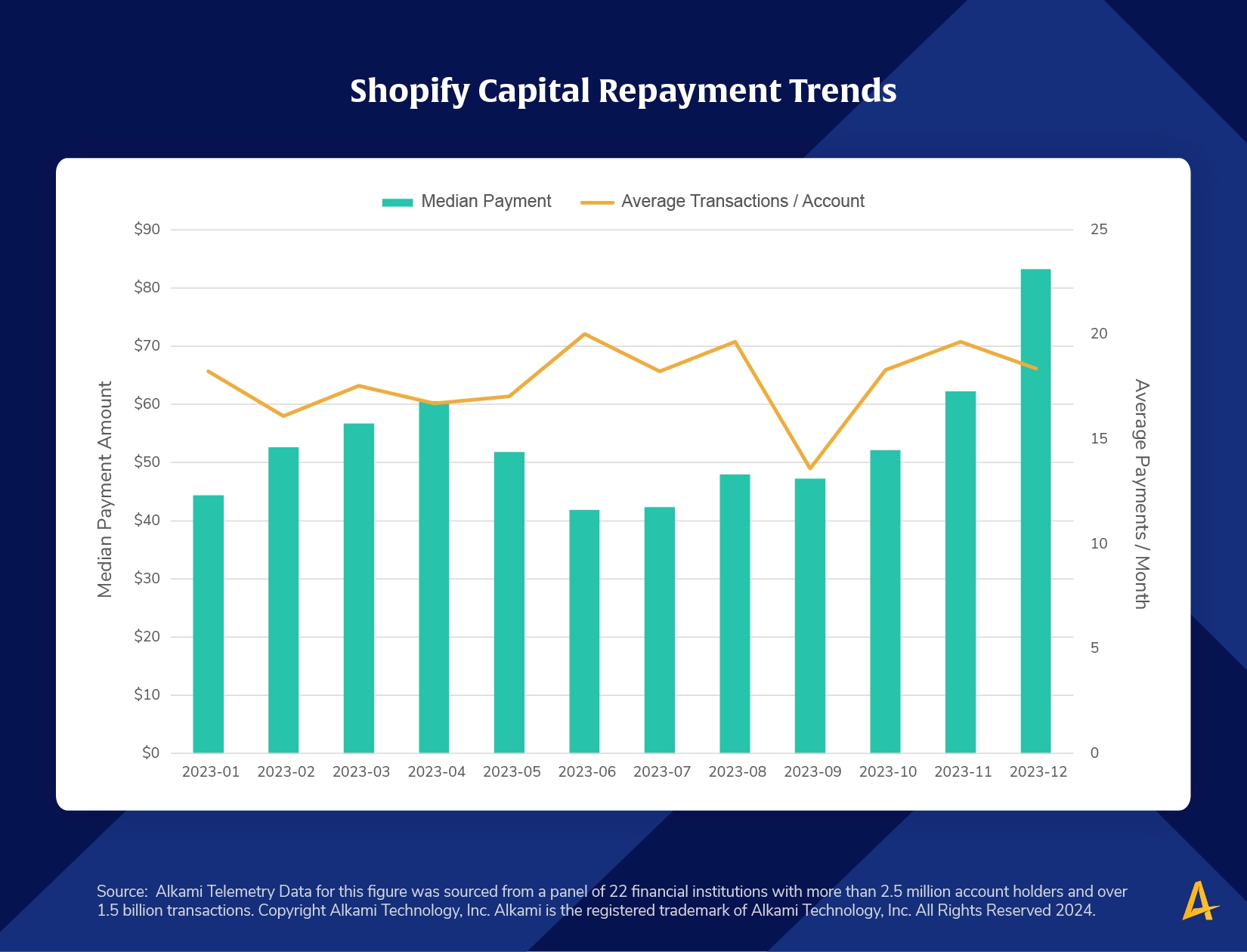This screenshot has width=1247, height=952.
Task: Click the 15 right axis value
Action: coord(1099,439)
